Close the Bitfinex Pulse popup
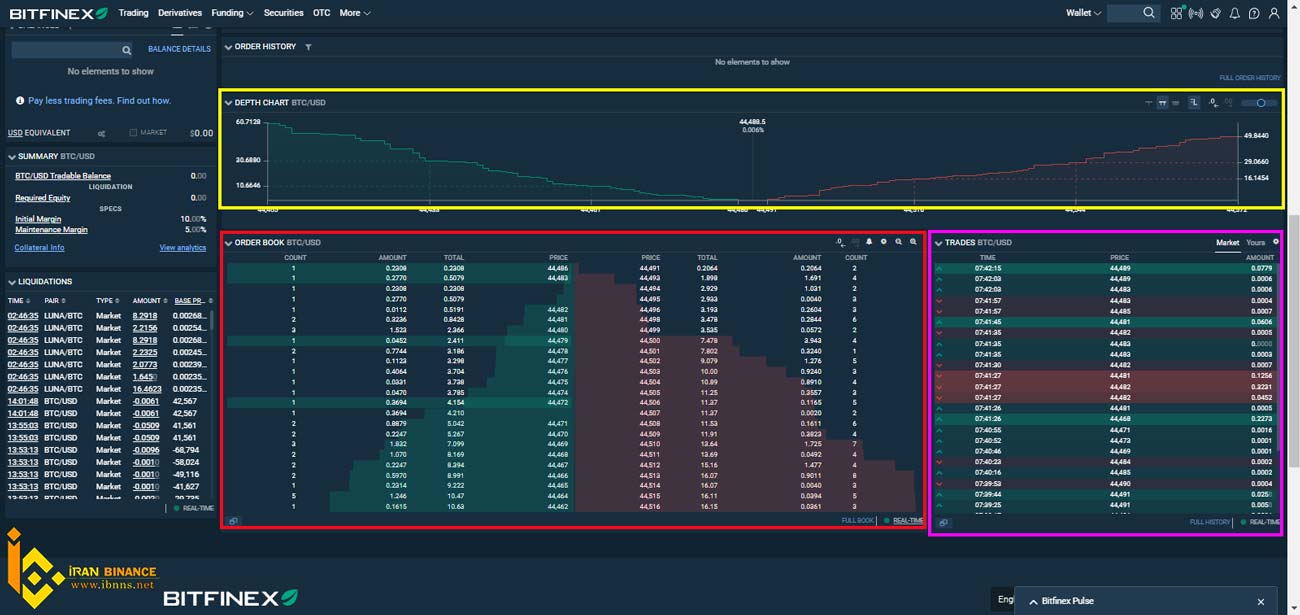This screenshot has width=1300, height=615. [1261, 602]
